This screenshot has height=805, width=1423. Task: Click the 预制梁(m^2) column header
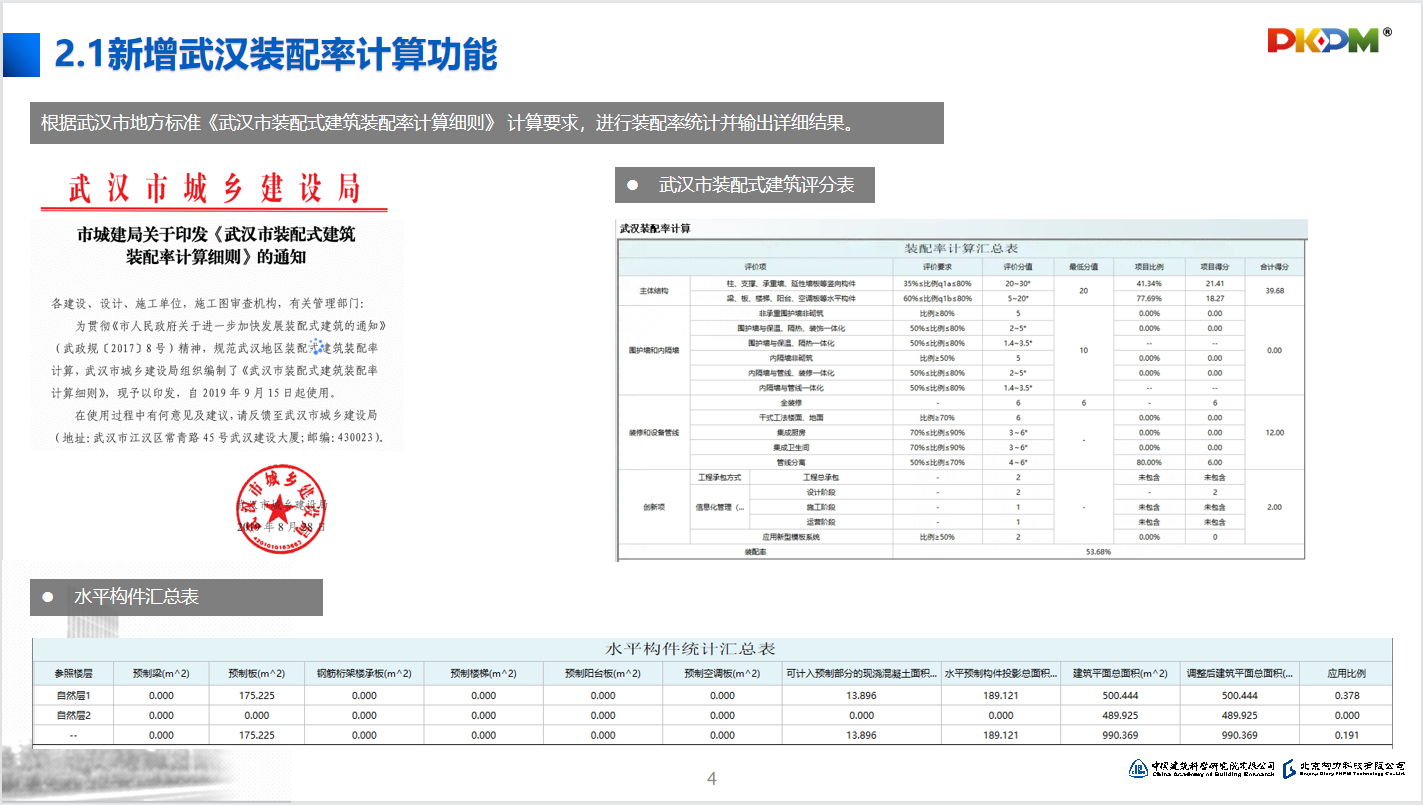pos(161,673)
